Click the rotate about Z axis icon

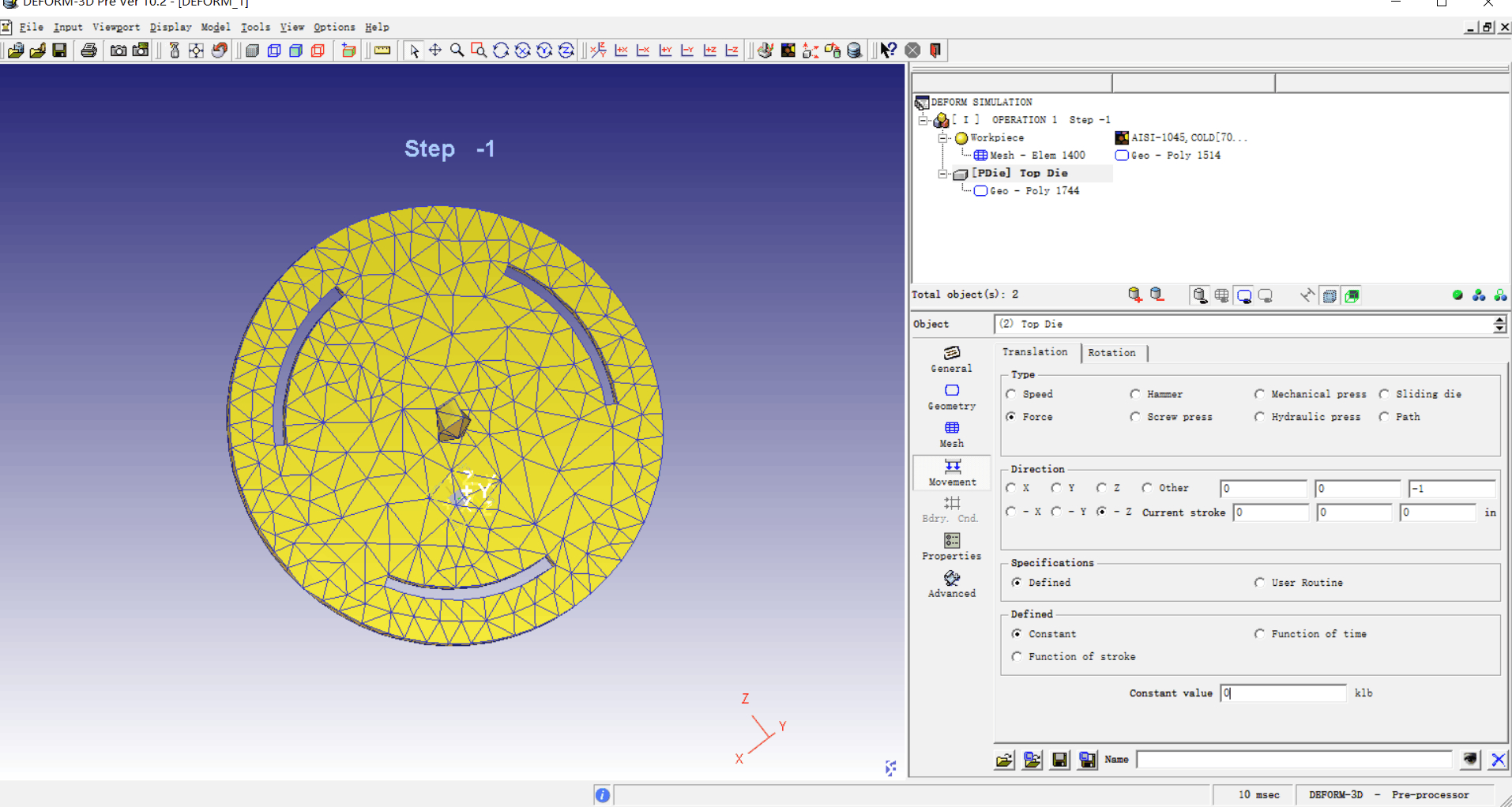(566, 51)
